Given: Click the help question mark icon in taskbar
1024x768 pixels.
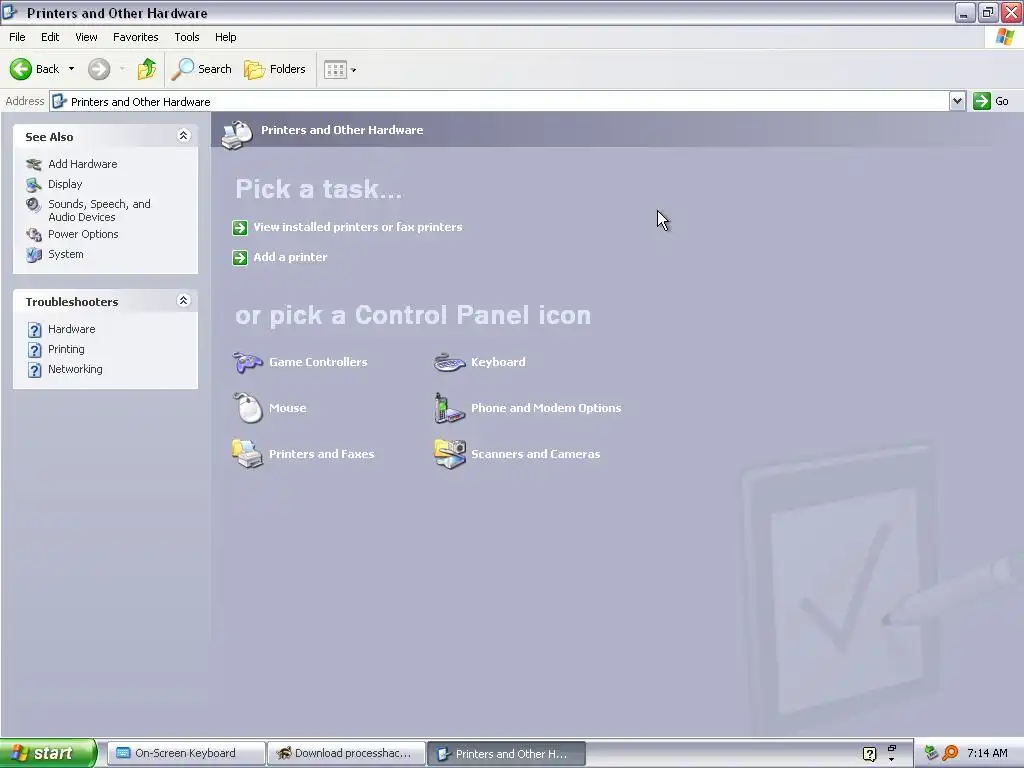Looking at the screenshot, I should pyautogui.click(x=869, y=754).
